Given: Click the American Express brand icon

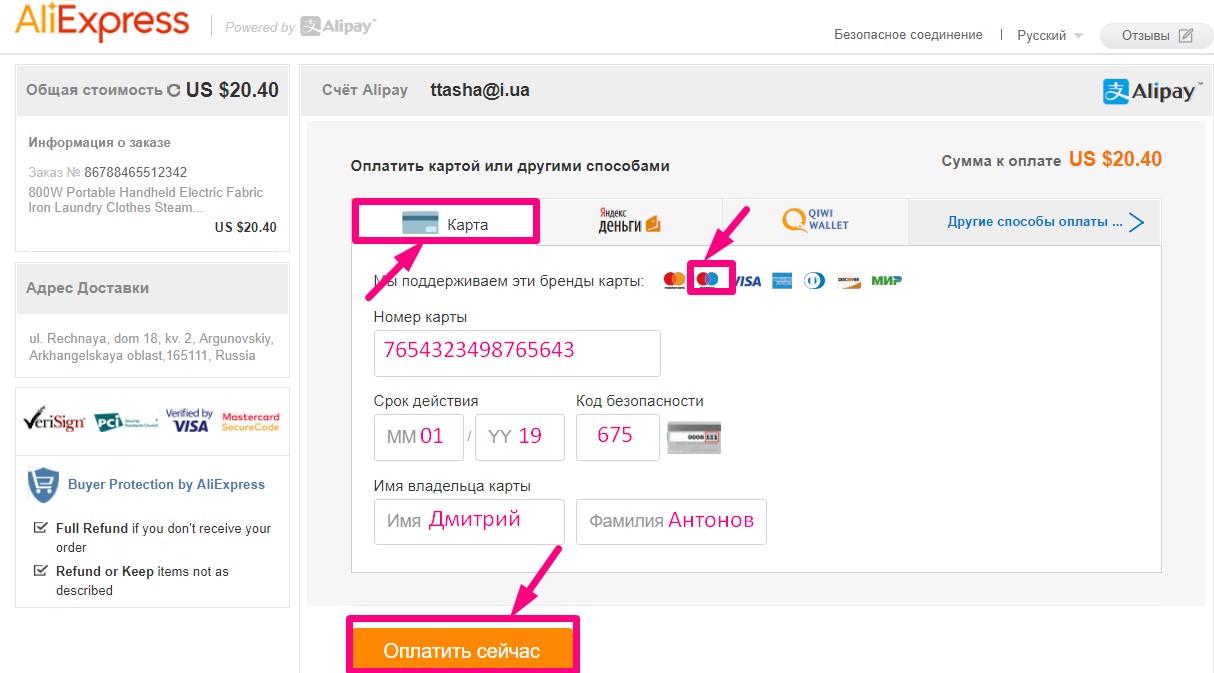Looking at the screenshot, I should point(782,281).
